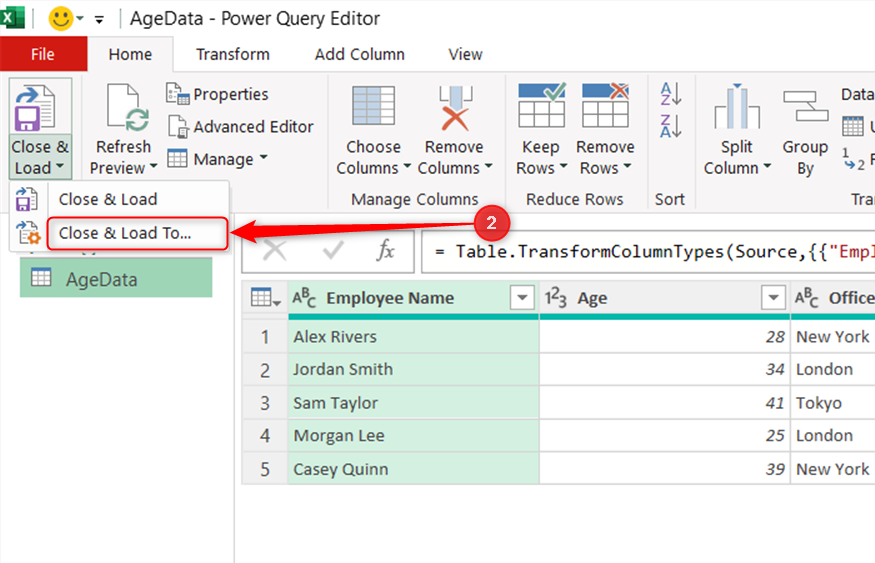The image size is (875, 563).
Task: Click the age value 34 cell
Action: 665,369
